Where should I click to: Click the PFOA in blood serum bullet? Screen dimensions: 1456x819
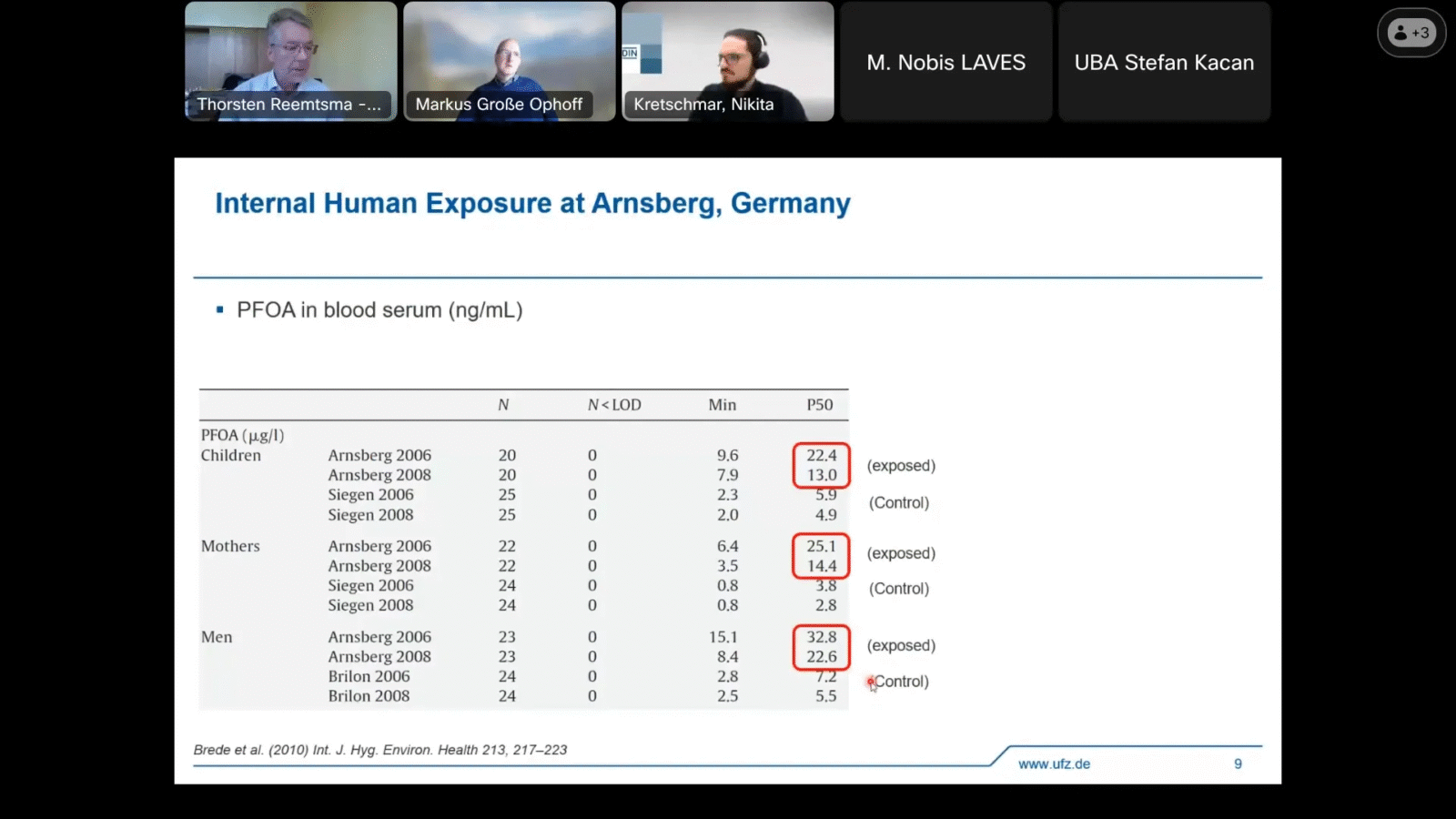point(379,310)
